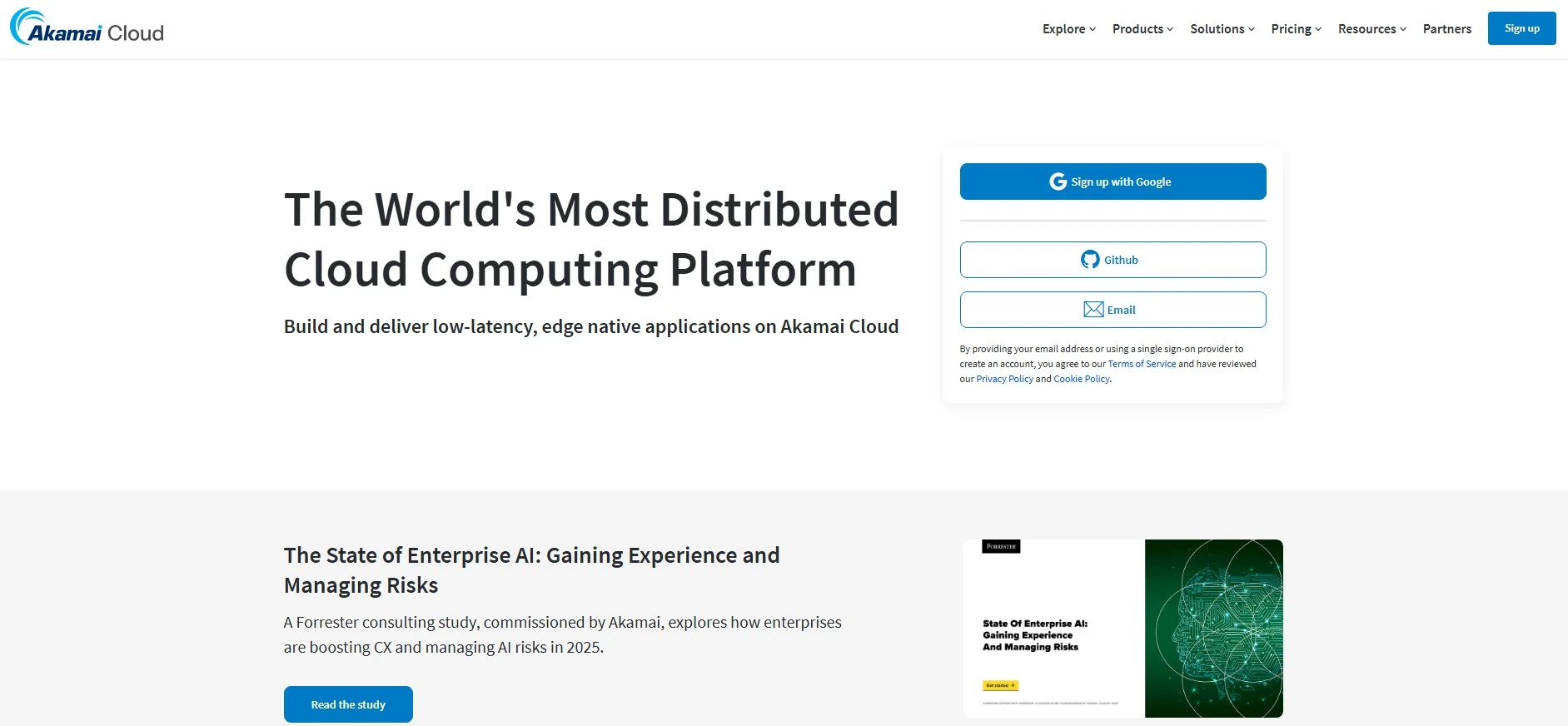Open the Terms of Service link
Image resolution: width=1568 pixels, height=726 pixels.
1142,364
